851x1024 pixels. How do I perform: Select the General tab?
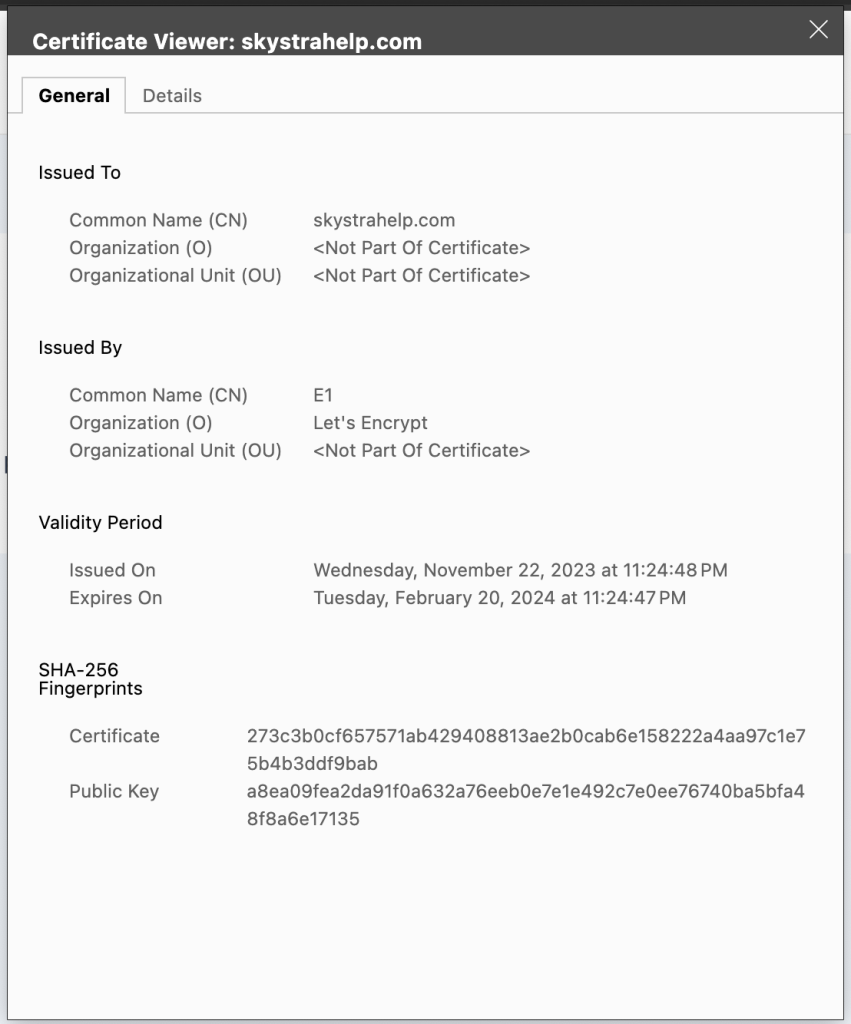74,96
